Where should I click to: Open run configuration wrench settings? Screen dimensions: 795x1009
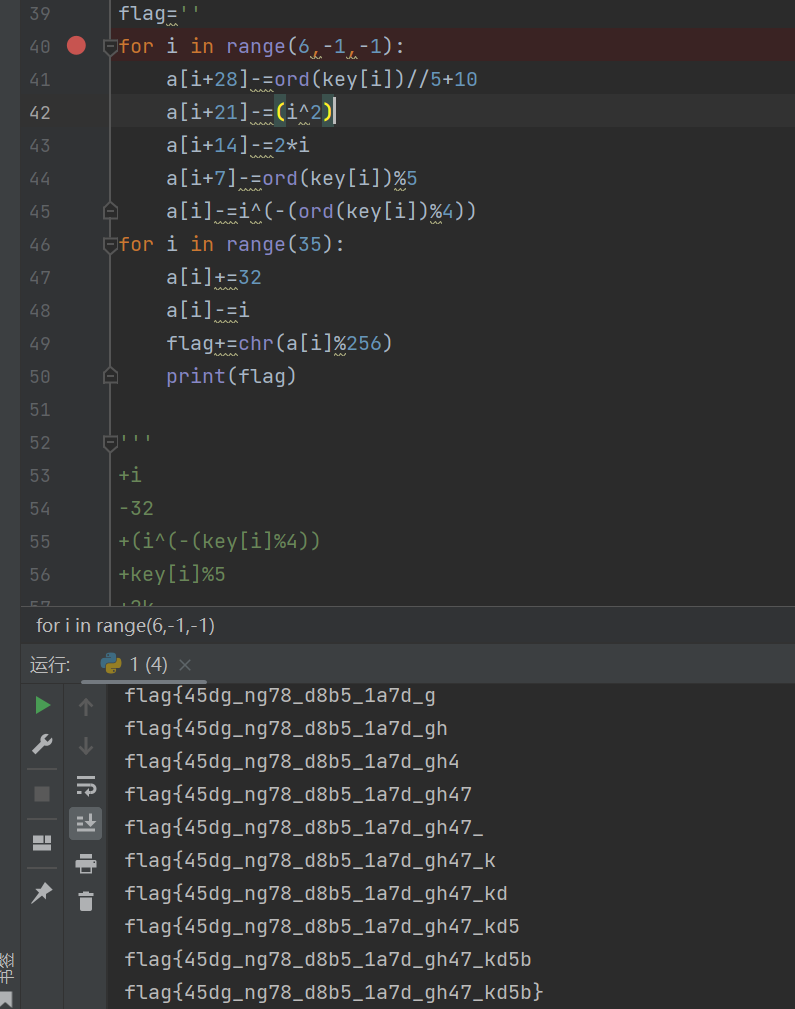click(42, 744)
